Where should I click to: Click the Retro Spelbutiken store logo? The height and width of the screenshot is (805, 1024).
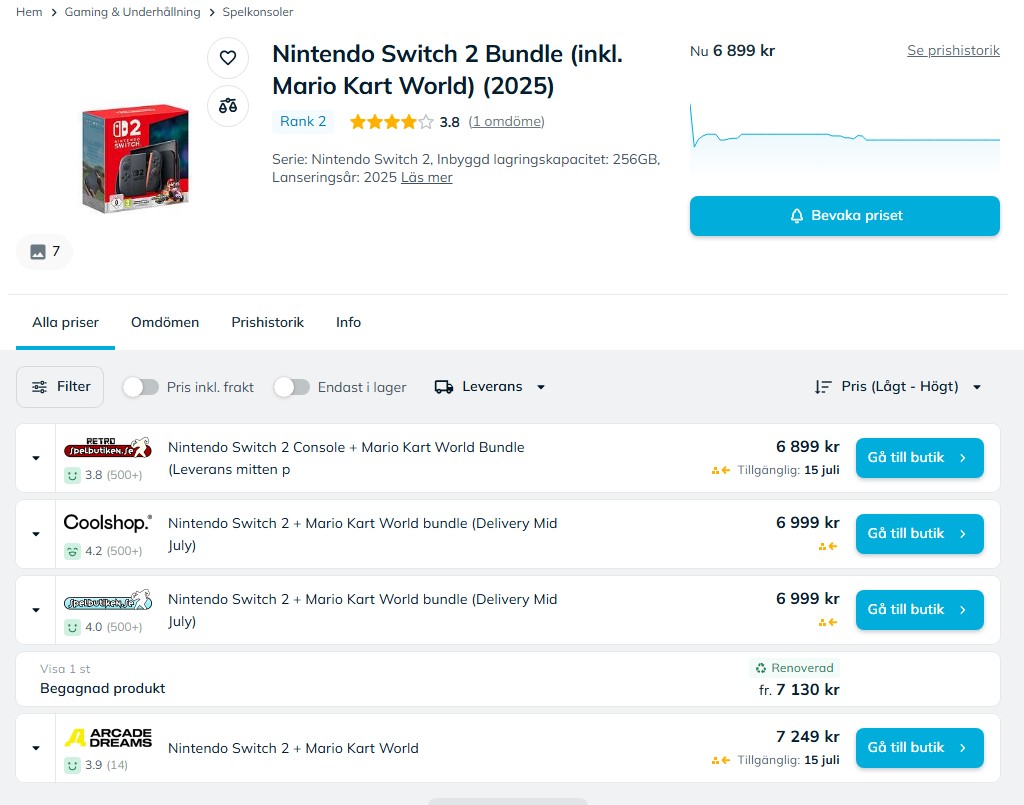coord(108,448)
